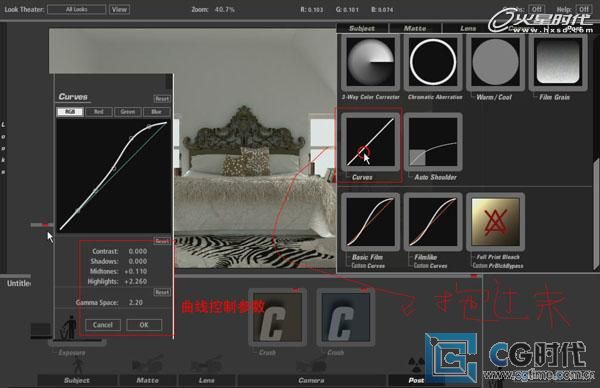The image size is (600, 388).
Task: Click the Midtones value +0.110
Action: tap(135, 271)
